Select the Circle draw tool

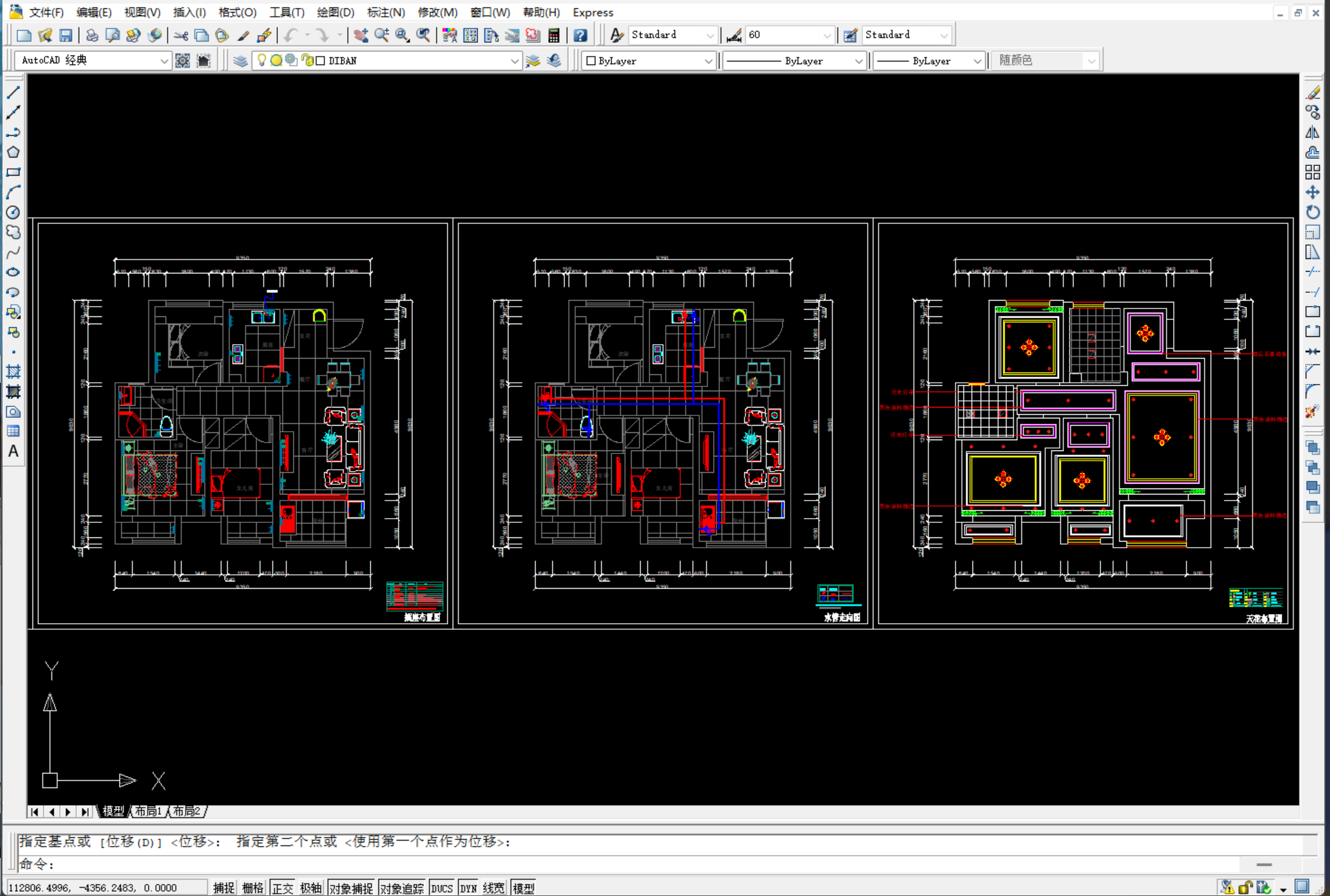(13, 212)
